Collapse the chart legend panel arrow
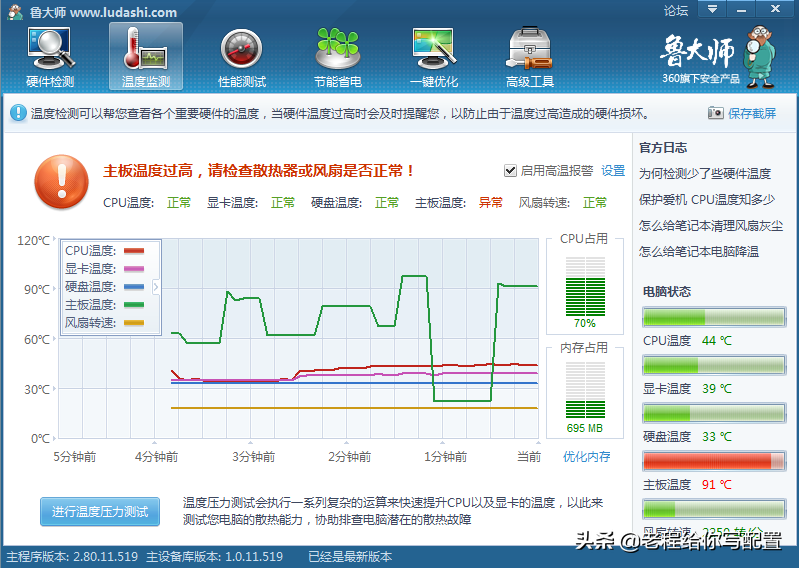Viewport: 799px width, 568px height. coord(156,287)
